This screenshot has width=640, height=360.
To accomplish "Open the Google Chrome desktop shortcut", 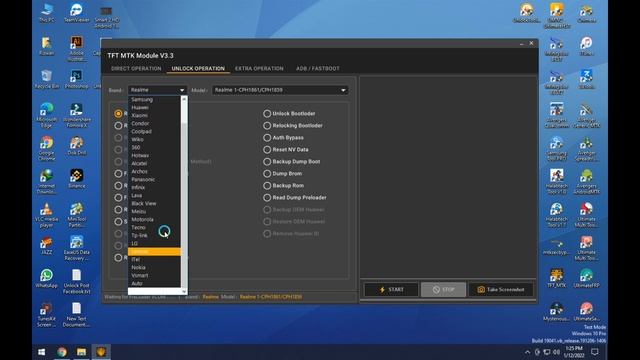I will [47, 148].
